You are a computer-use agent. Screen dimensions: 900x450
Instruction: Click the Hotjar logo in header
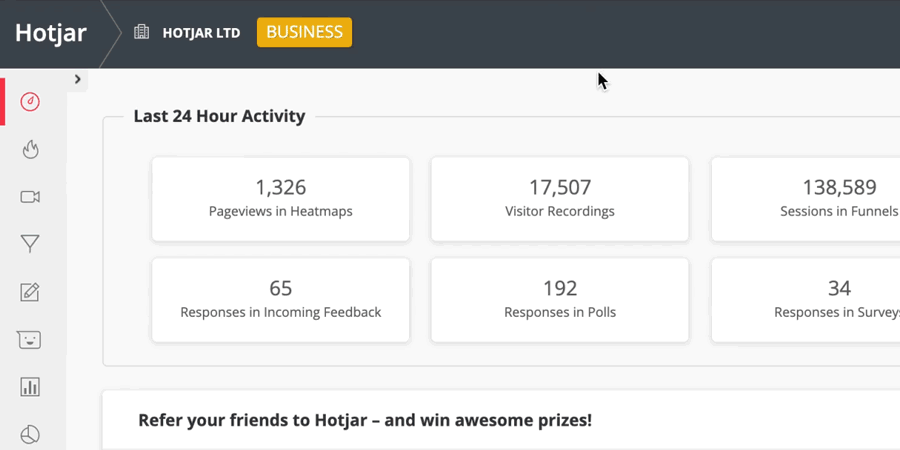(51, 33)
